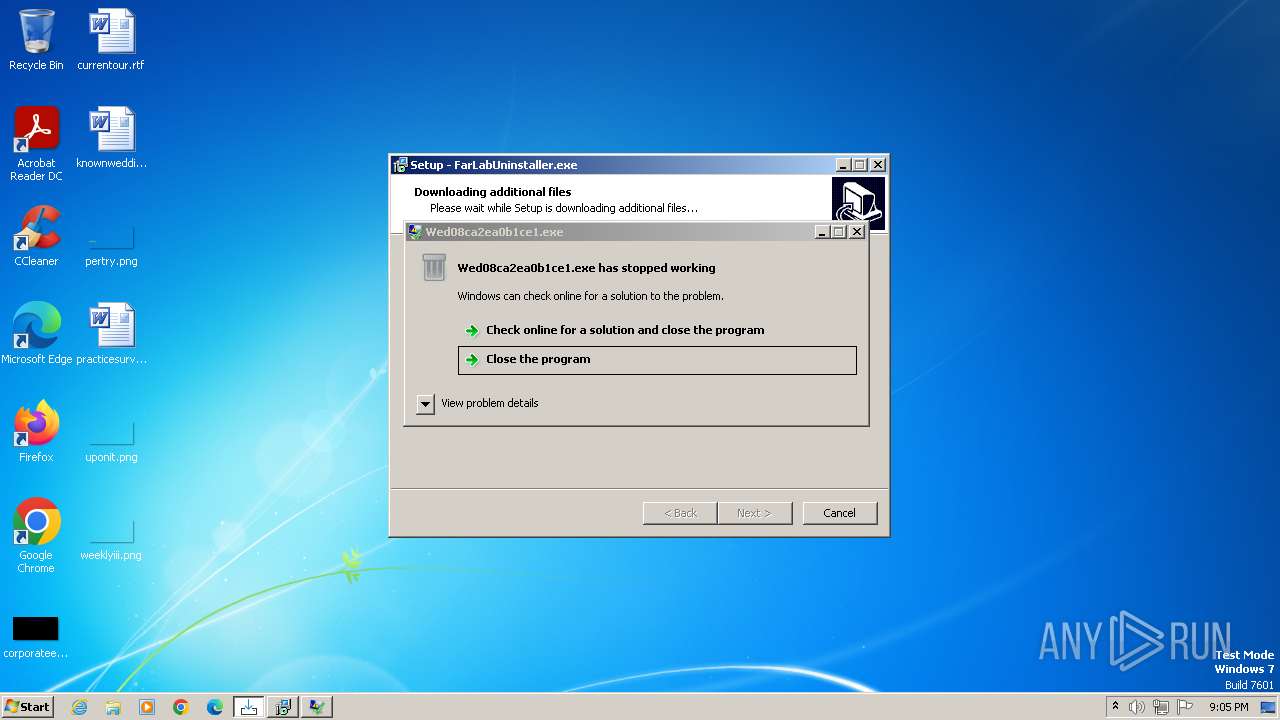Screen dimensions: 1280x720
Task: Open File Explorer from the taskbar
Action: (113, 707)
